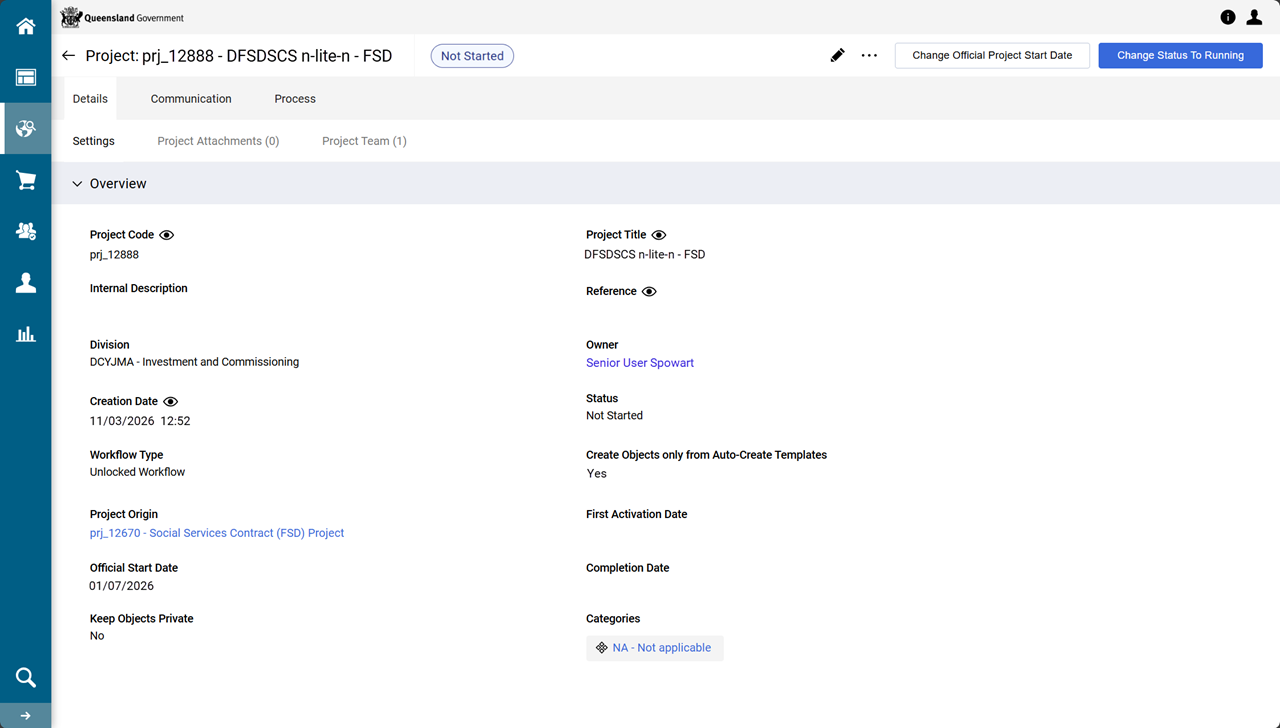Click the NA - Not applicable category chip

655,648
